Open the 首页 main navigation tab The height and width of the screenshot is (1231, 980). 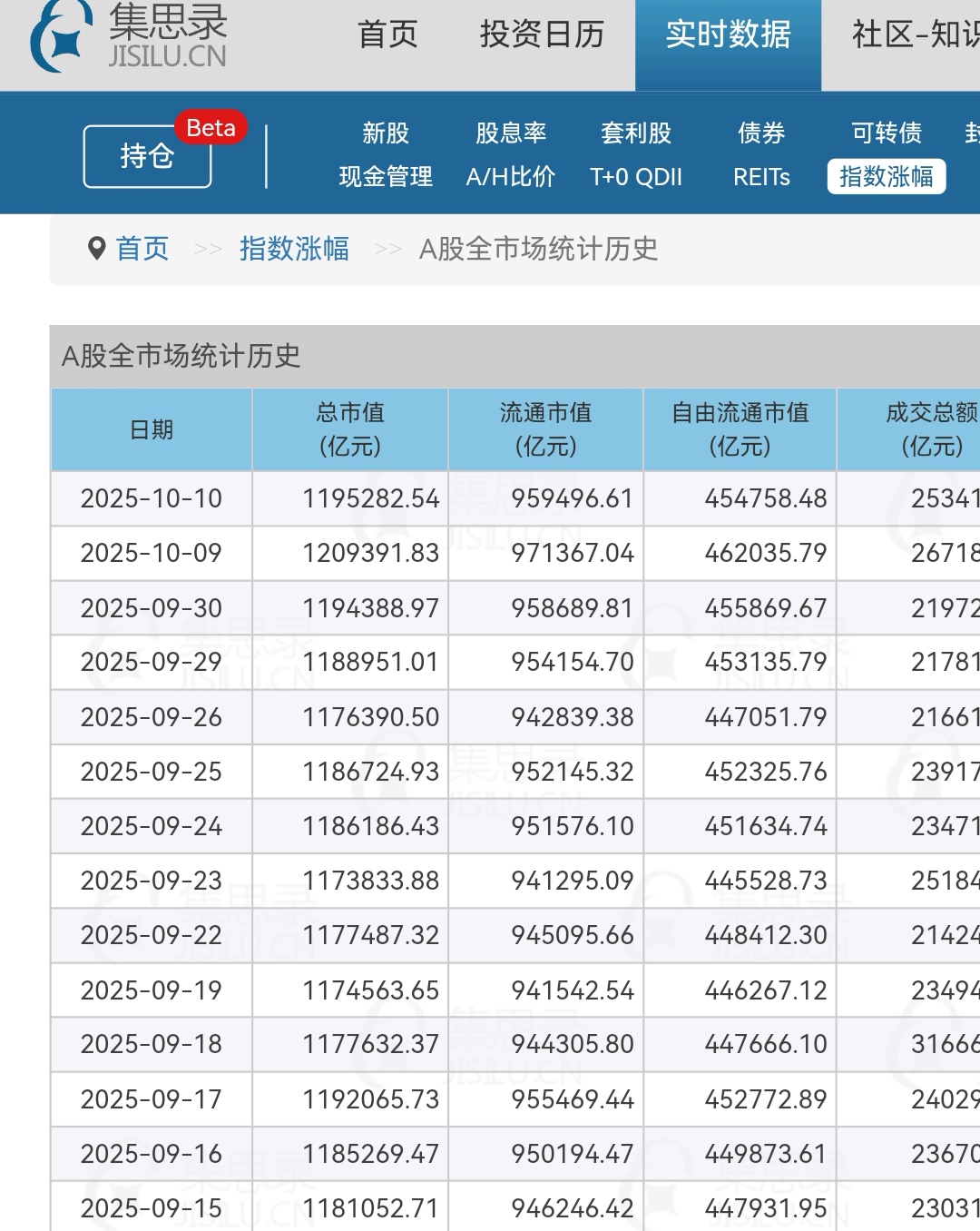(387, 34)
